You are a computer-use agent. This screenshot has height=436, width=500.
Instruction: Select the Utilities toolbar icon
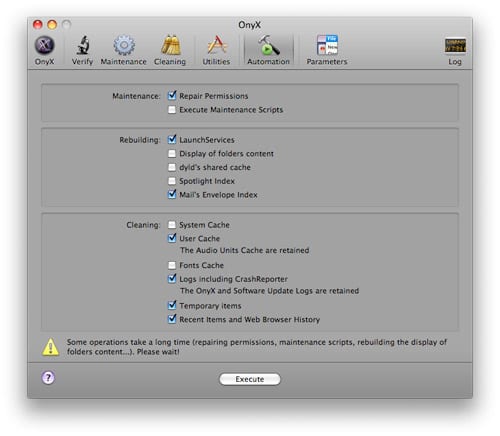point(217,45)
